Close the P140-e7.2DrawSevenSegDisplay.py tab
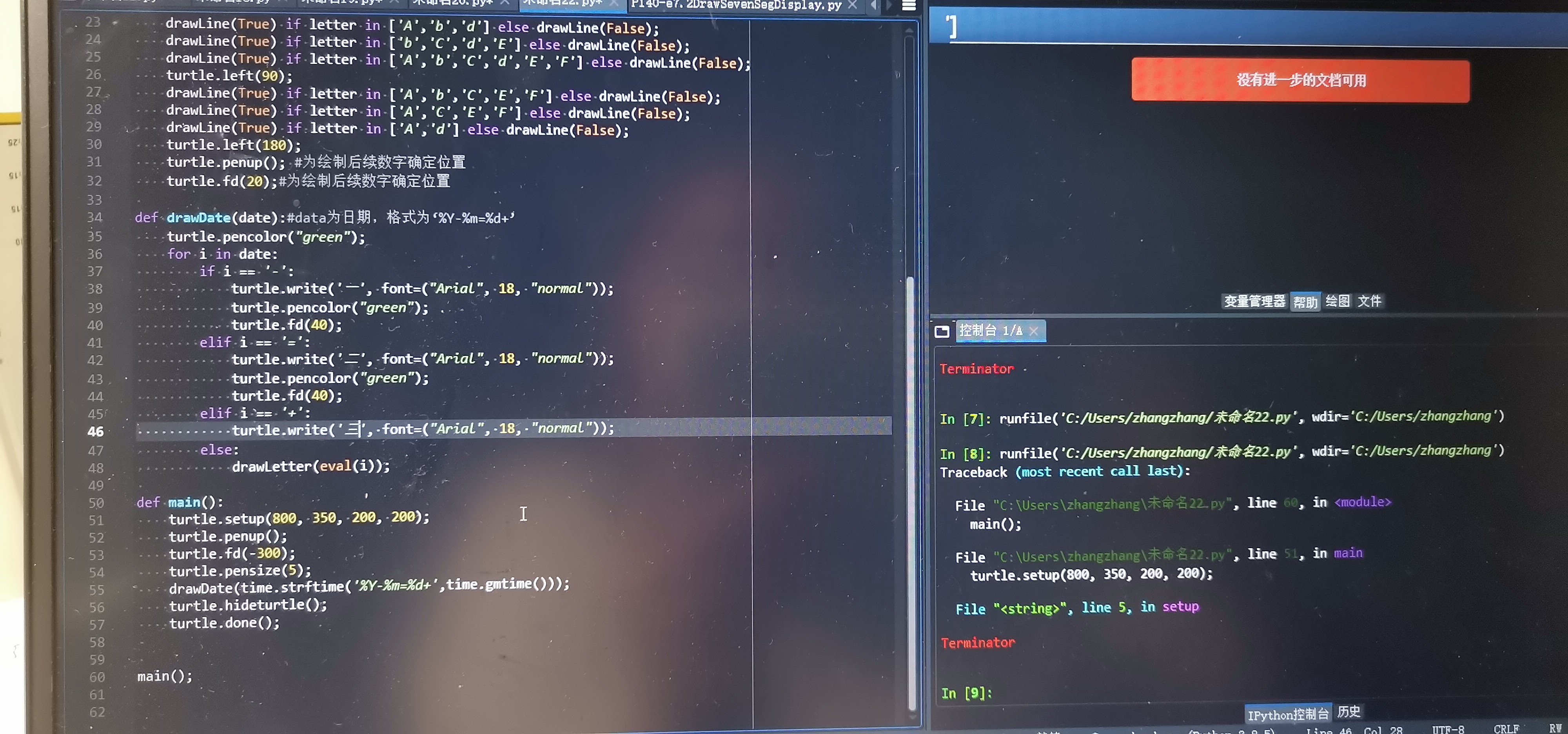The image size is (1568, 734). [853, 5]
